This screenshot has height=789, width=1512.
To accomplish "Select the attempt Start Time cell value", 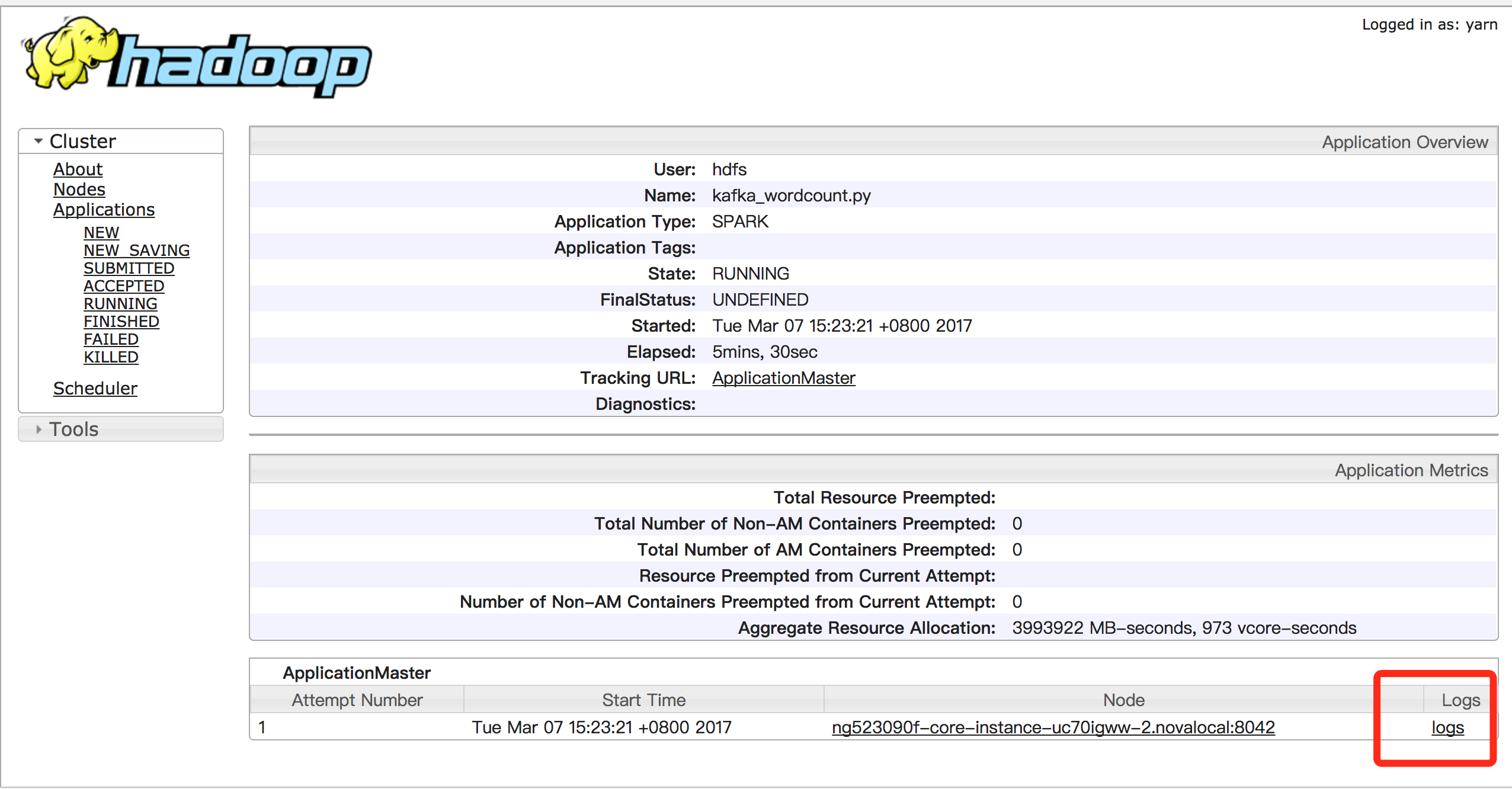I will 602,727.
